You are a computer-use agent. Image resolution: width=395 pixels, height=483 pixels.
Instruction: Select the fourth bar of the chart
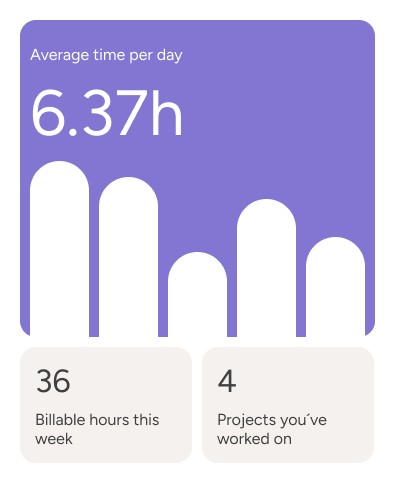(266, 268)
